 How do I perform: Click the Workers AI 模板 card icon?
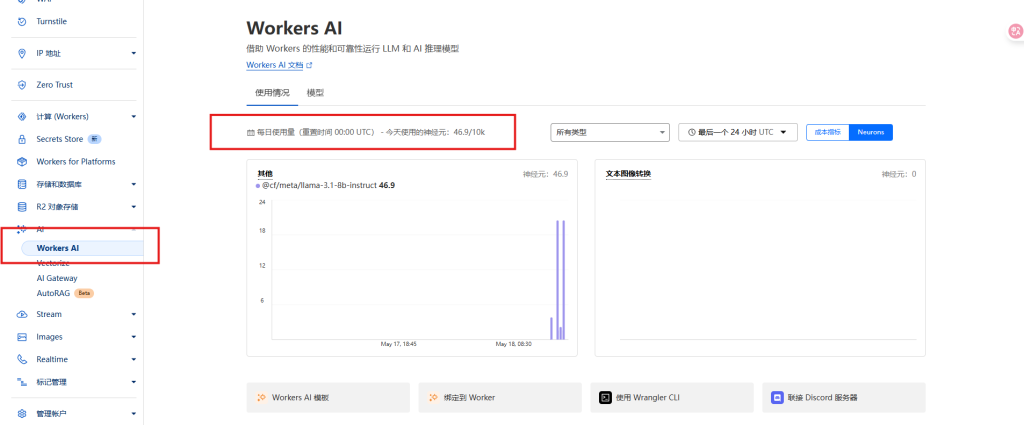pyautogui.click(x=261, y=397)
